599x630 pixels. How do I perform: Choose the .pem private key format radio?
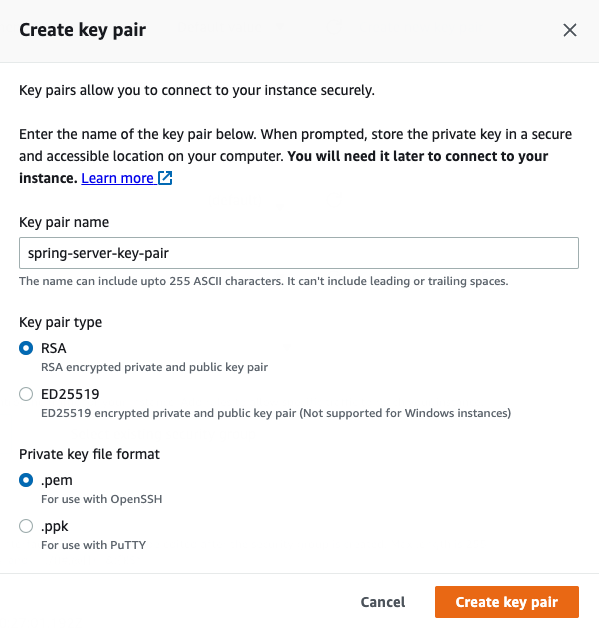pyautogui.click(x=26, y=480)
